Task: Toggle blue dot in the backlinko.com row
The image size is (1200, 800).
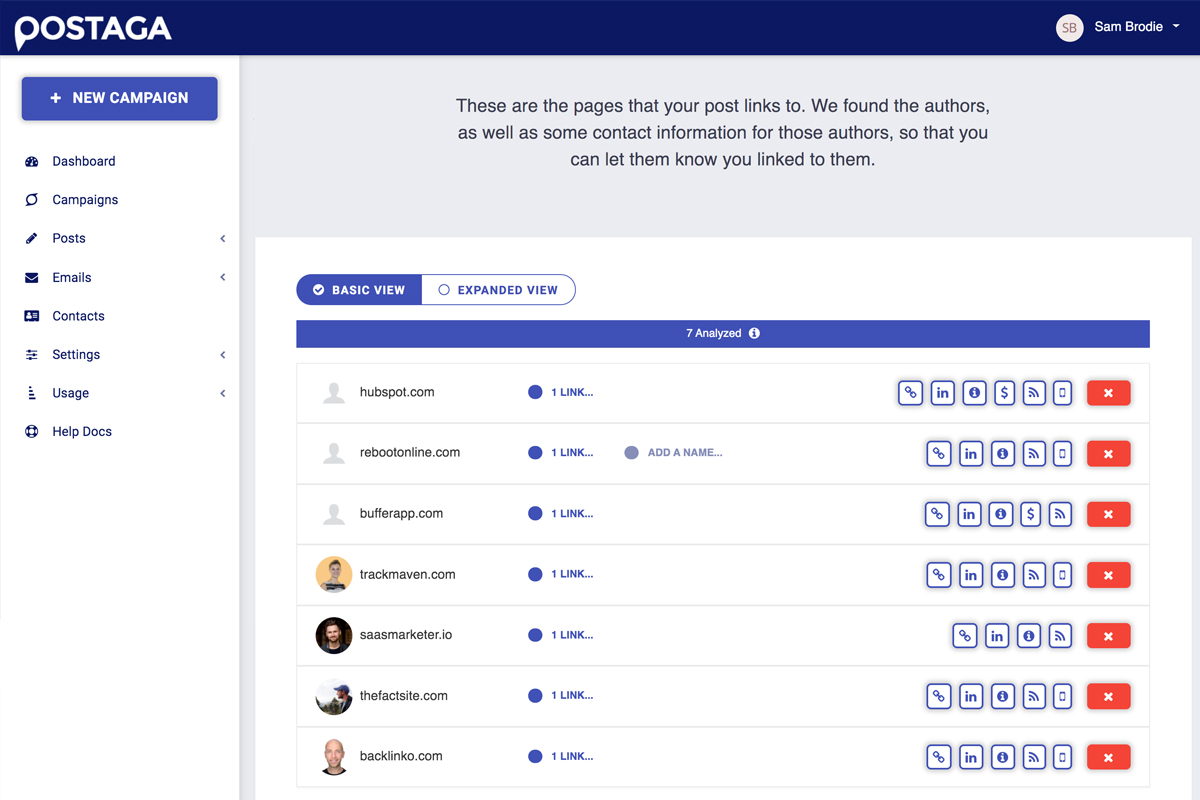Action: click(x=535, y=756)
